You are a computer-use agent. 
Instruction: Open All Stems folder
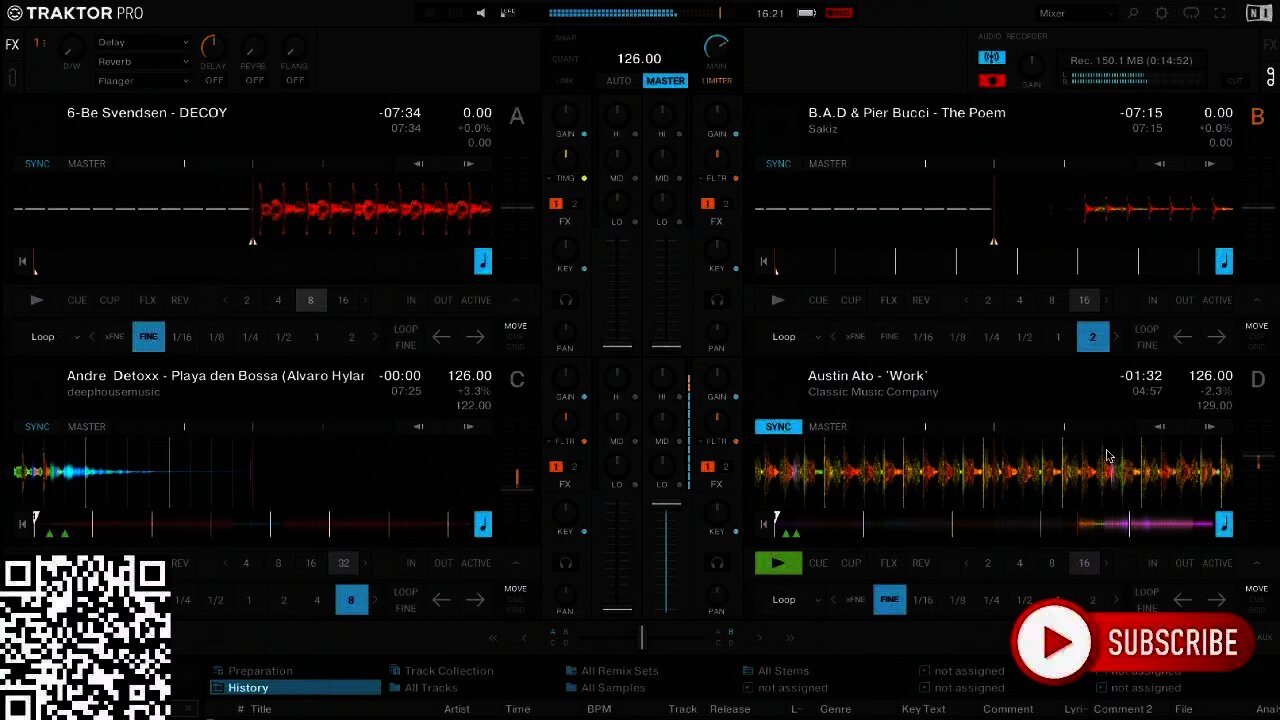coord(783,671)
